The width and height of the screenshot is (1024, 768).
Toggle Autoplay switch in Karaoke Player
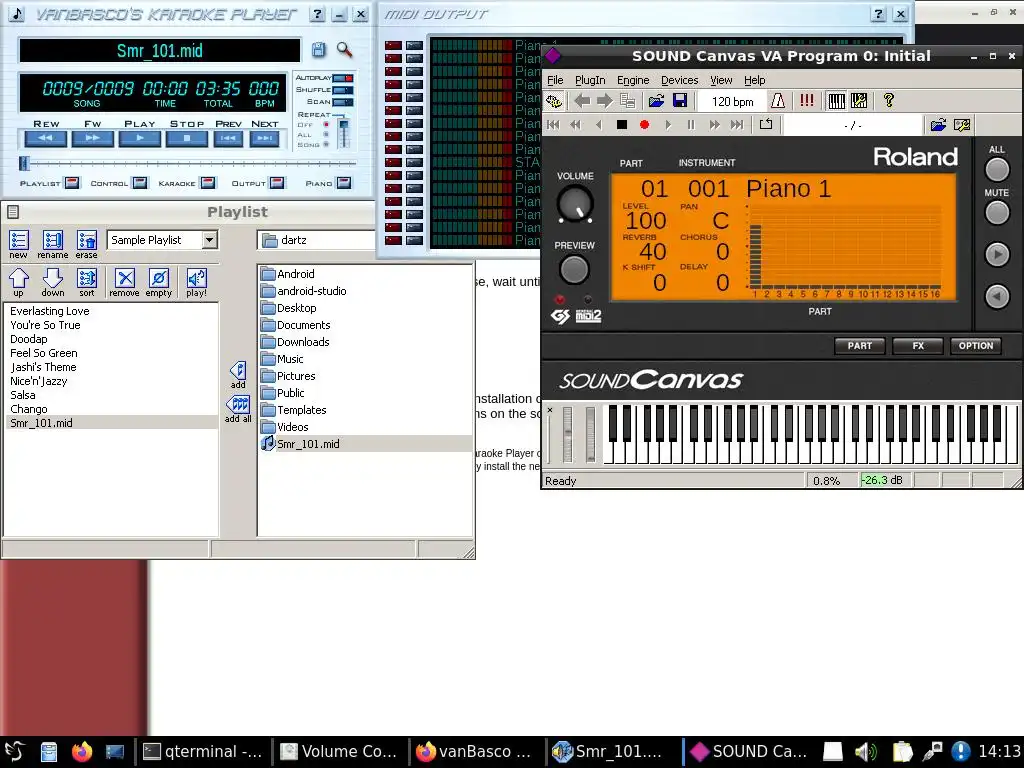[342, 78]
